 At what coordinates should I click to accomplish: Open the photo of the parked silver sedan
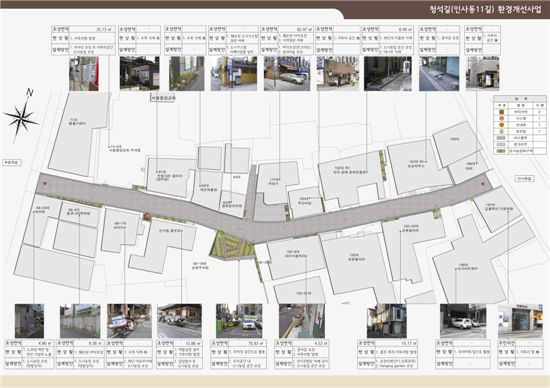(x=287, y=74)
